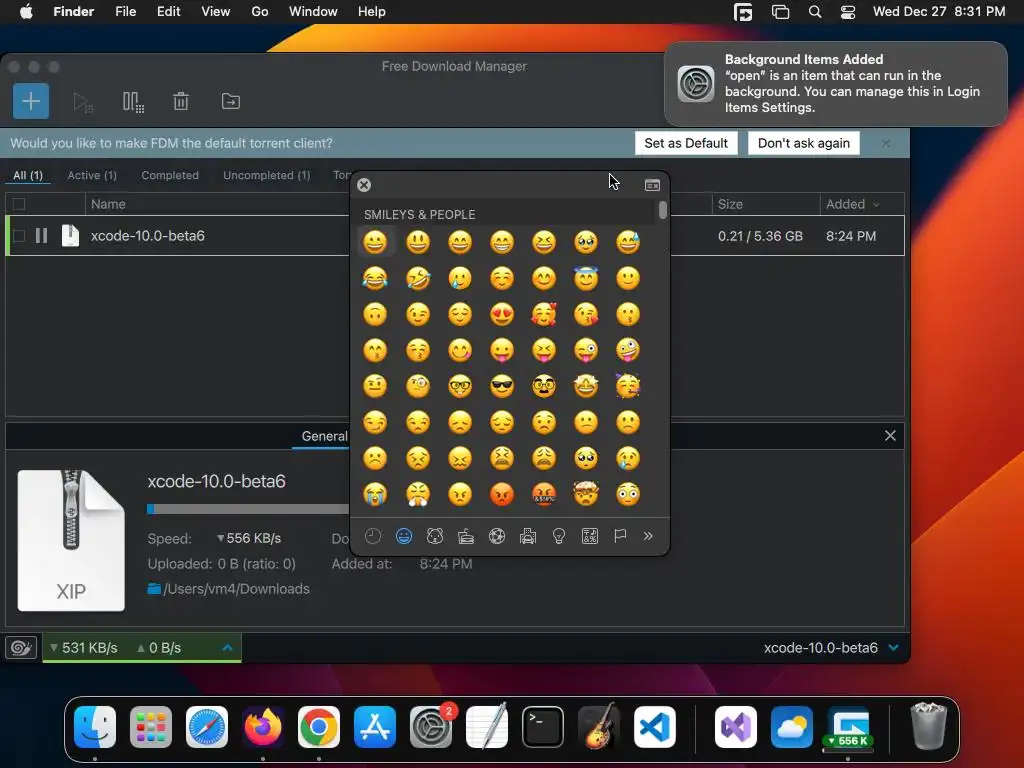Dismiss the default torrent client banner
The width and height of the screenshot is (1024, 768).
(885, 143)
